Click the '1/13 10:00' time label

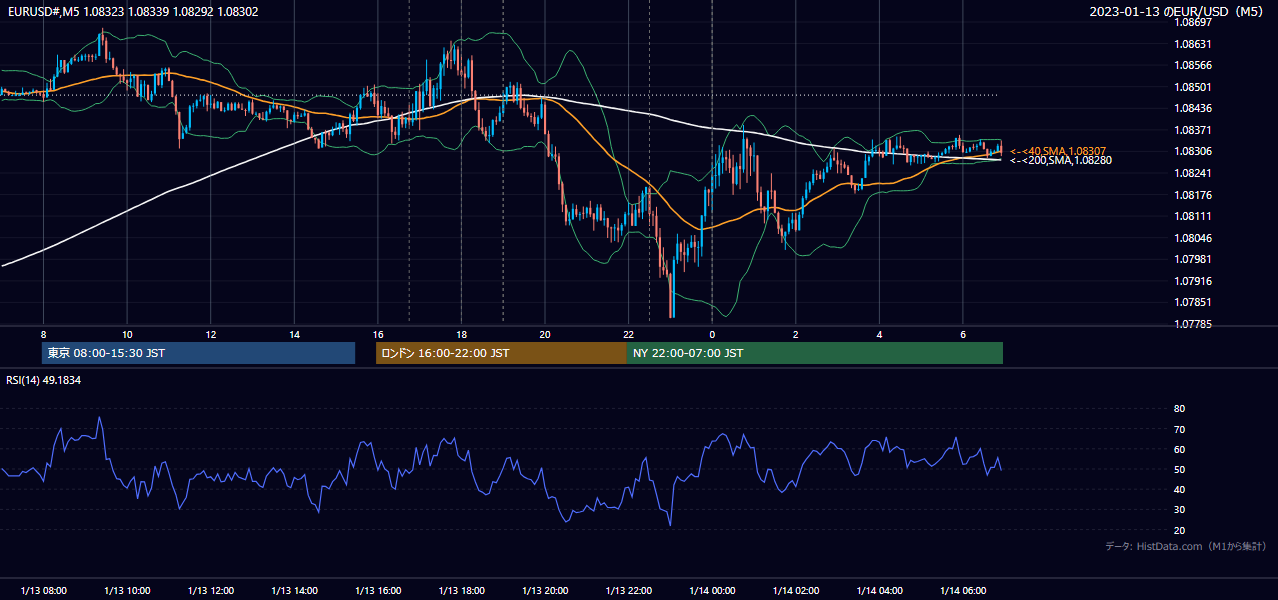[127, 591]
